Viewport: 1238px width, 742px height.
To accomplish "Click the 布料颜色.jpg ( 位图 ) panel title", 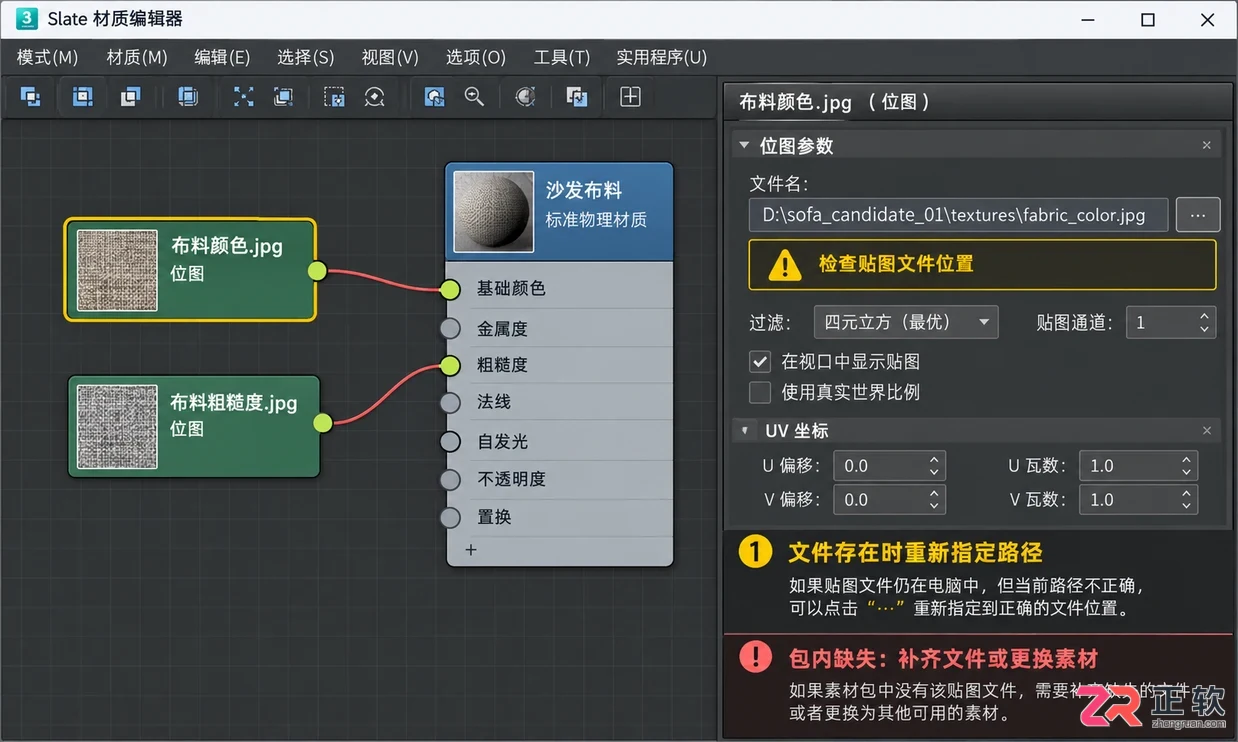I will click(x=835, y=102).
